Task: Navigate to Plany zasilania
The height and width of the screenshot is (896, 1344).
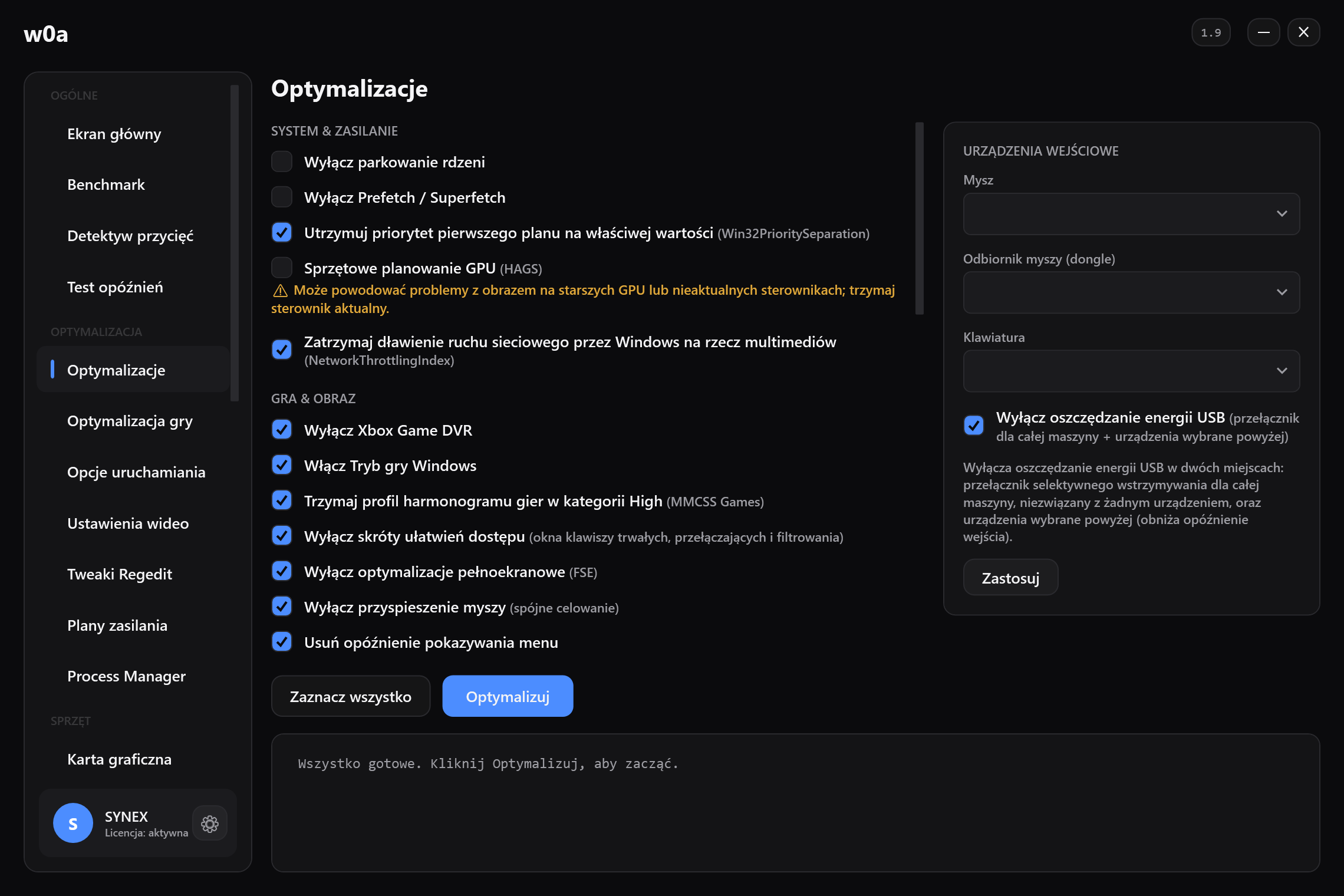Action: (133, 625)
